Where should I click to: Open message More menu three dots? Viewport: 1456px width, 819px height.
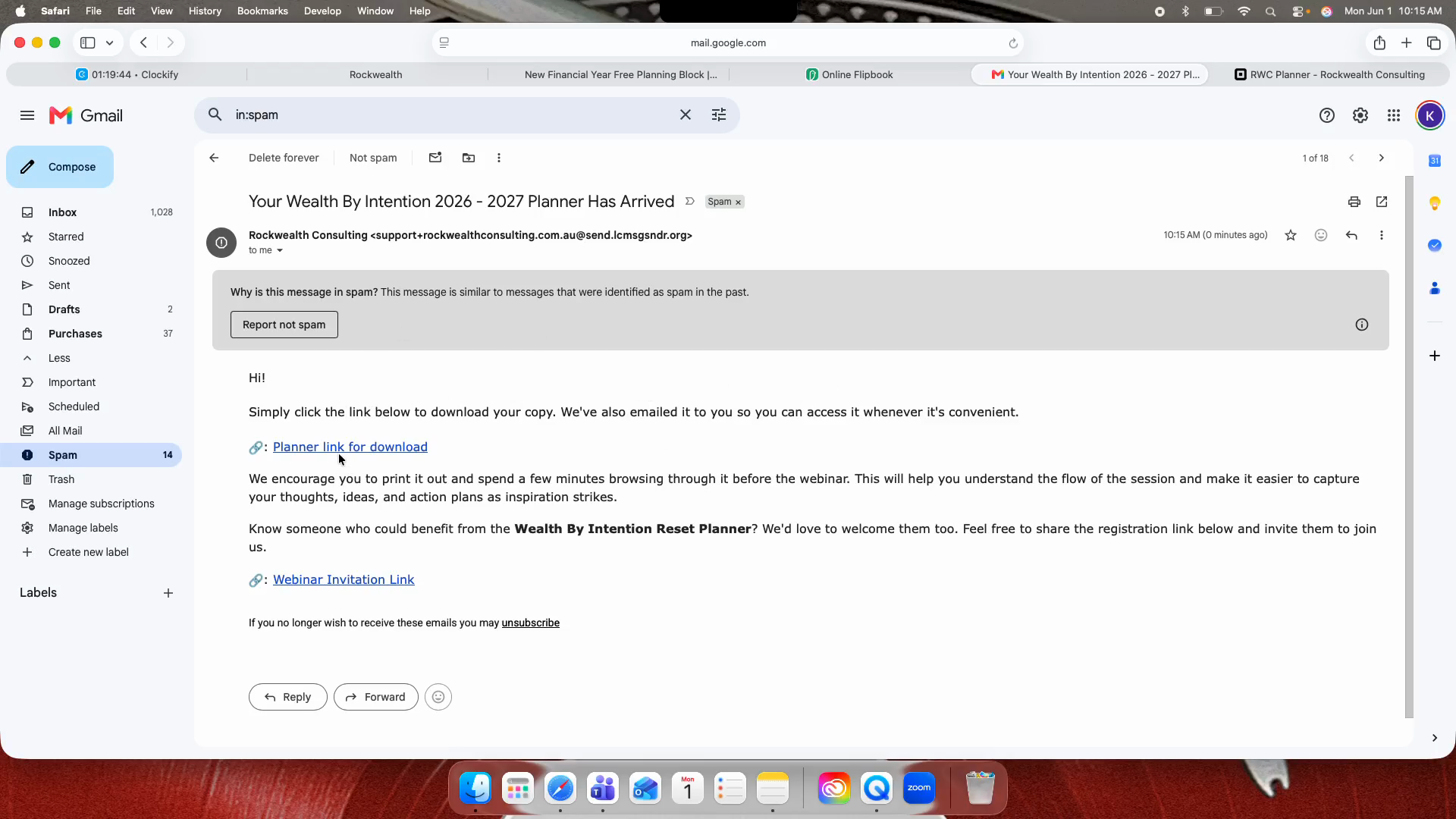(x=1381, y=235)
